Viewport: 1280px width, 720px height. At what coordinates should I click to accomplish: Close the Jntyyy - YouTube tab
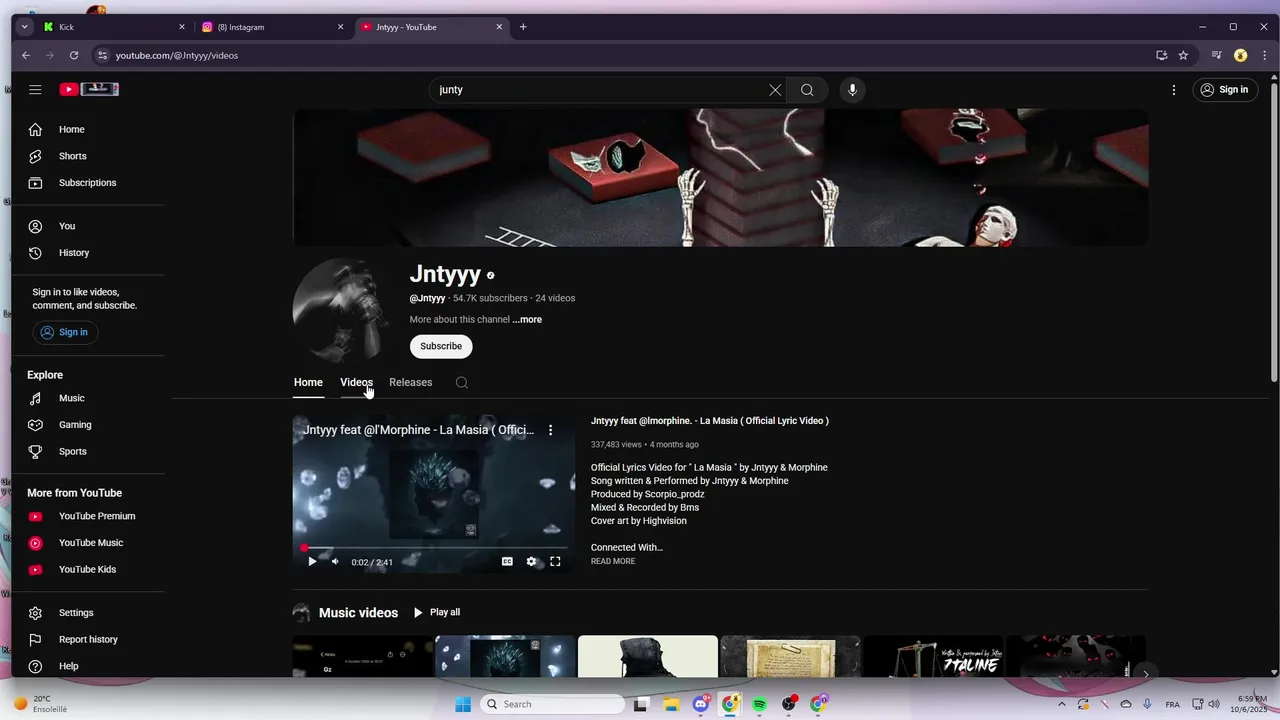point(499,27)
